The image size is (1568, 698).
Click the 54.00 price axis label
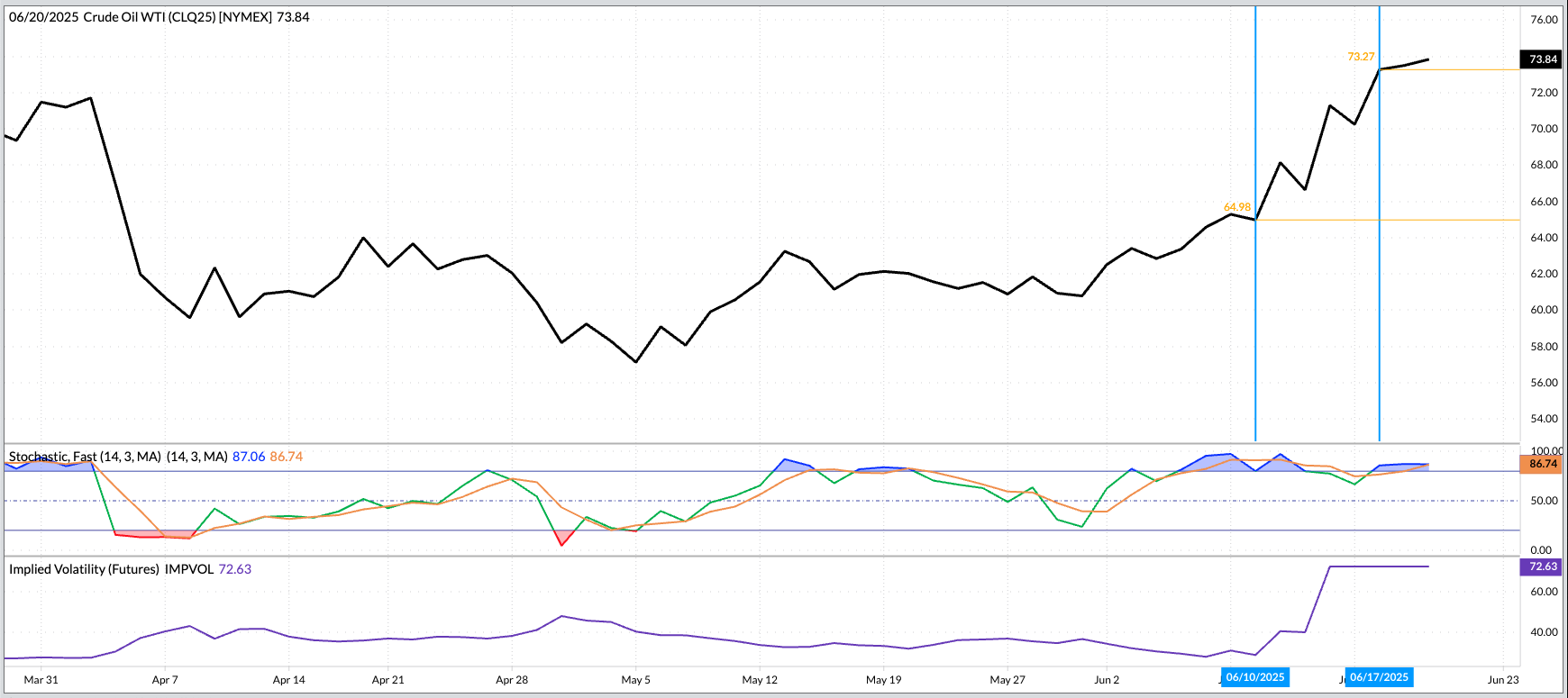pyautogui.click(x=1544, y=419)
